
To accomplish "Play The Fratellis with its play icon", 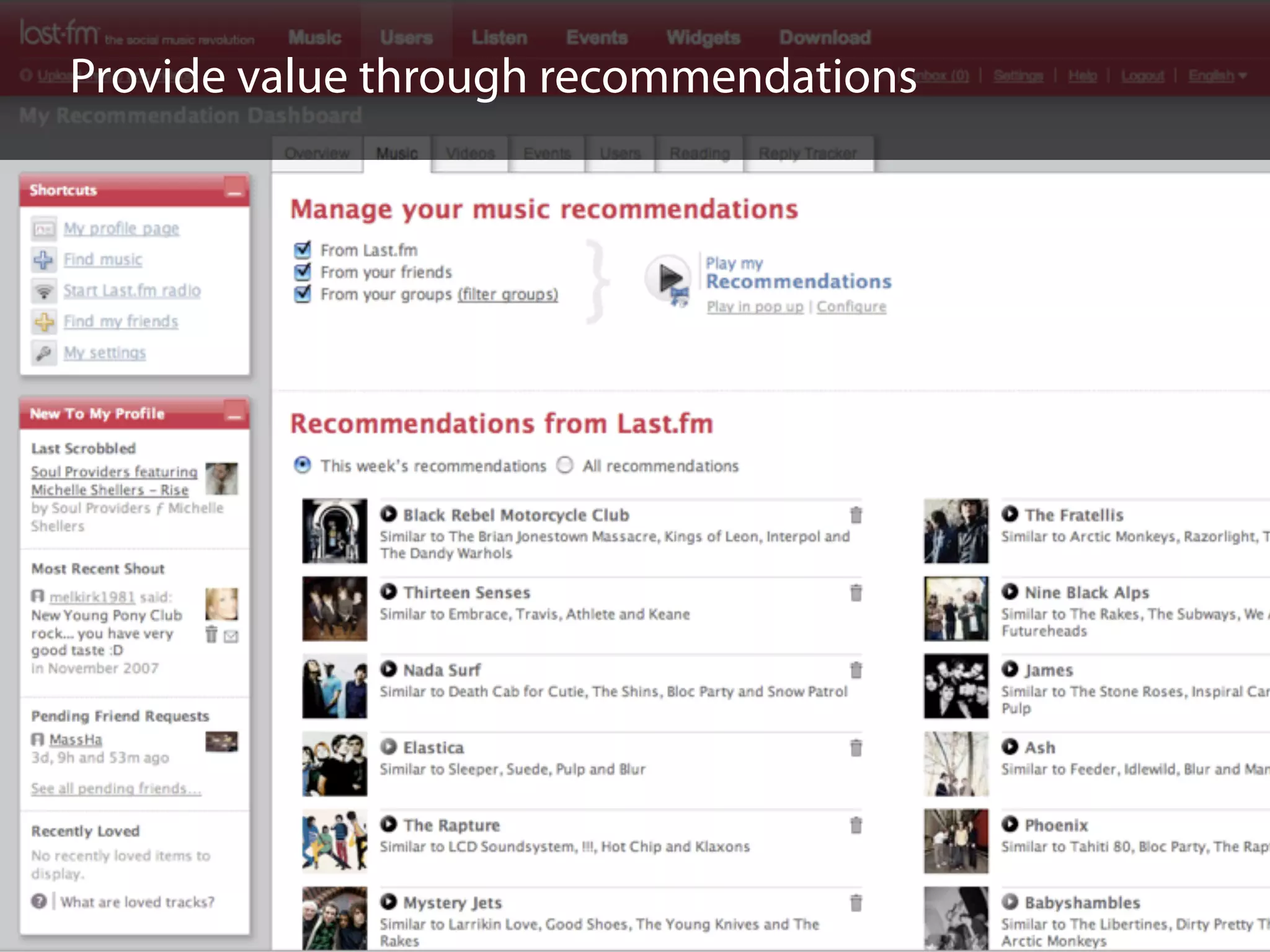I will click(1010, 514).
